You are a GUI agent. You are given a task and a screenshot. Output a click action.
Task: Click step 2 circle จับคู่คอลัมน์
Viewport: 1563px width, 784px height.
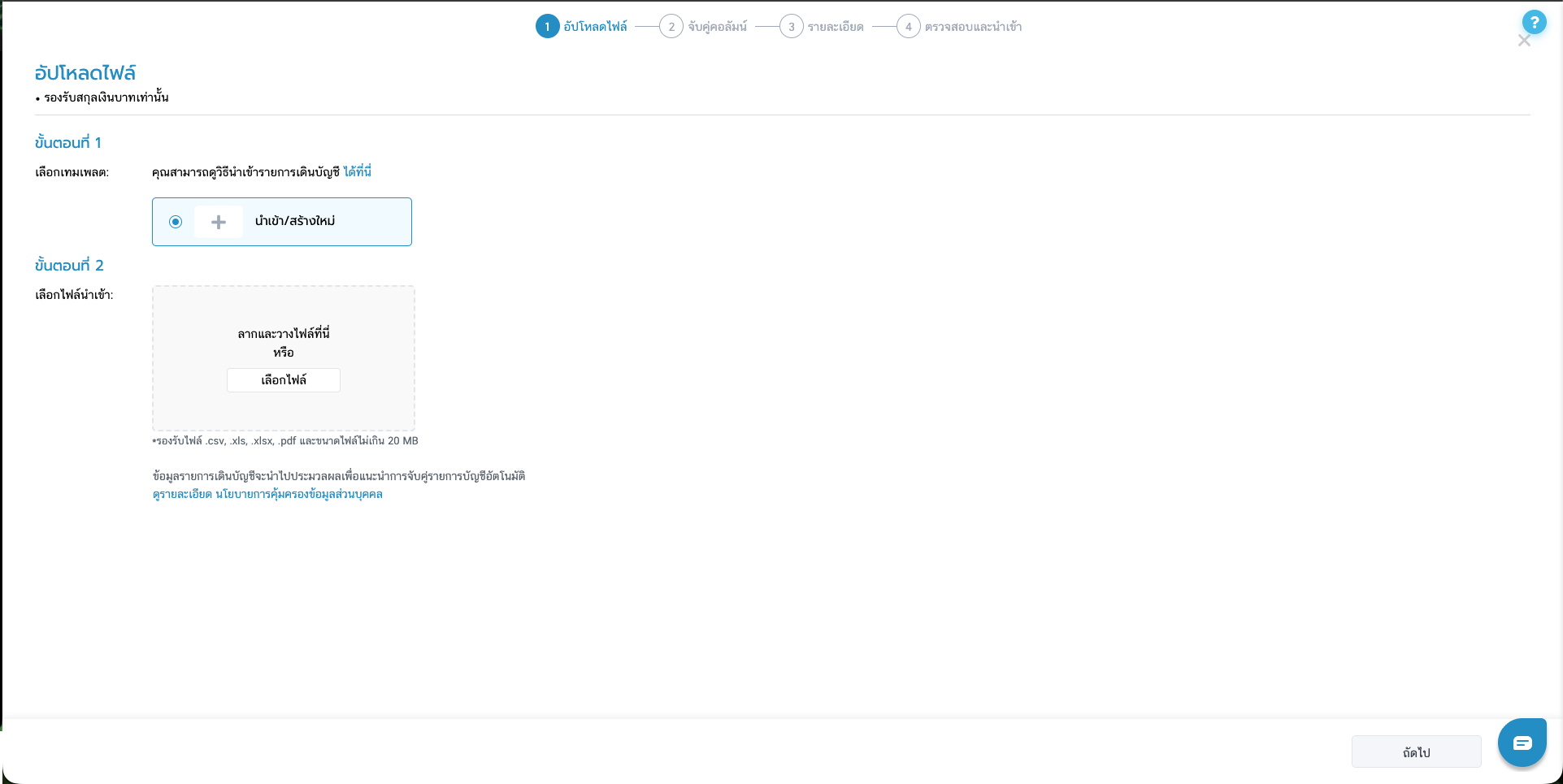[671, 26]
